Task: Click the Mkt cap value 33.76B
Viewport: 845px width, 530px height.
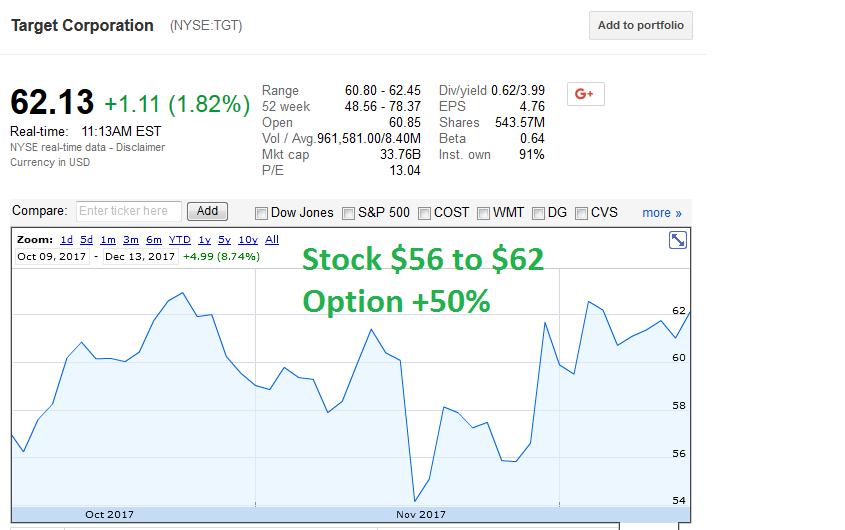Action: click(400, 155)
